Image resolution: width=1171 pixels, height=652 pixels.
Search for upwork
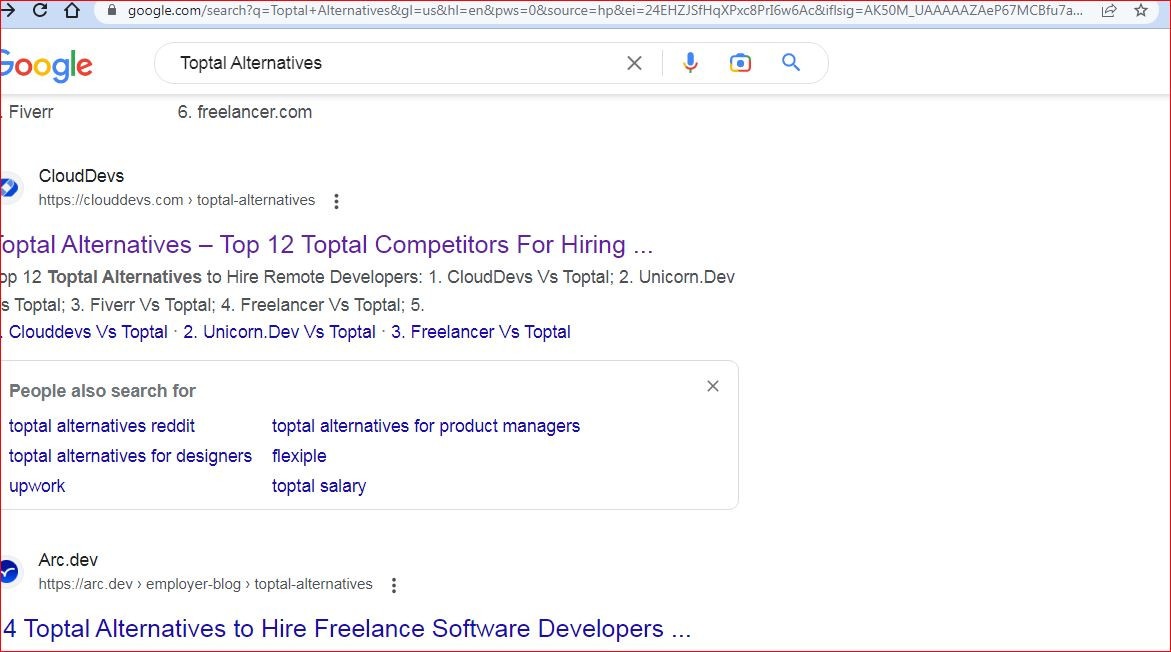click(x=37, y=486)
